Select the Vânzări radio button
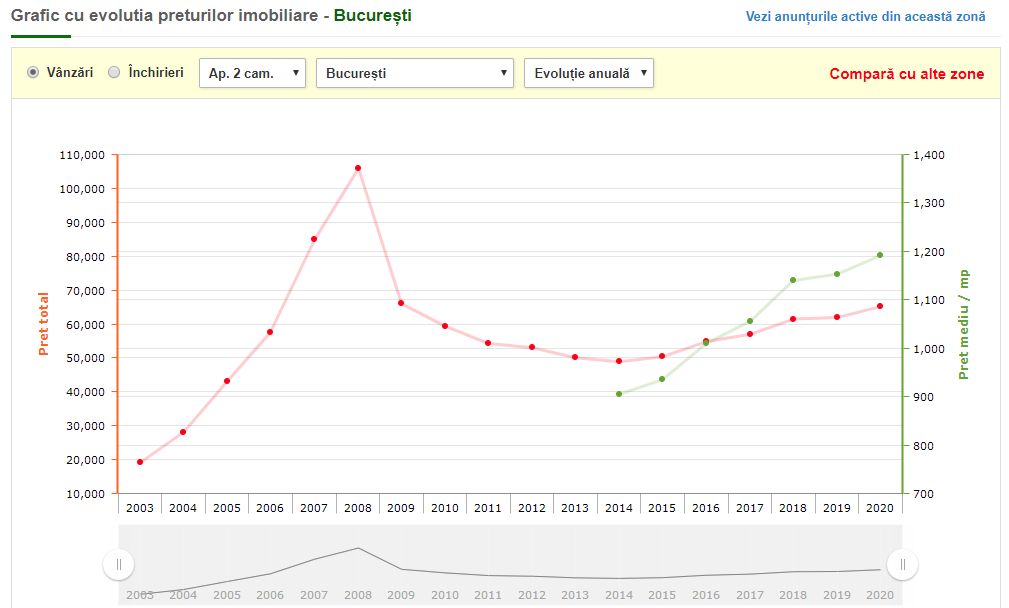The image size is (1009, 608). 33,73
